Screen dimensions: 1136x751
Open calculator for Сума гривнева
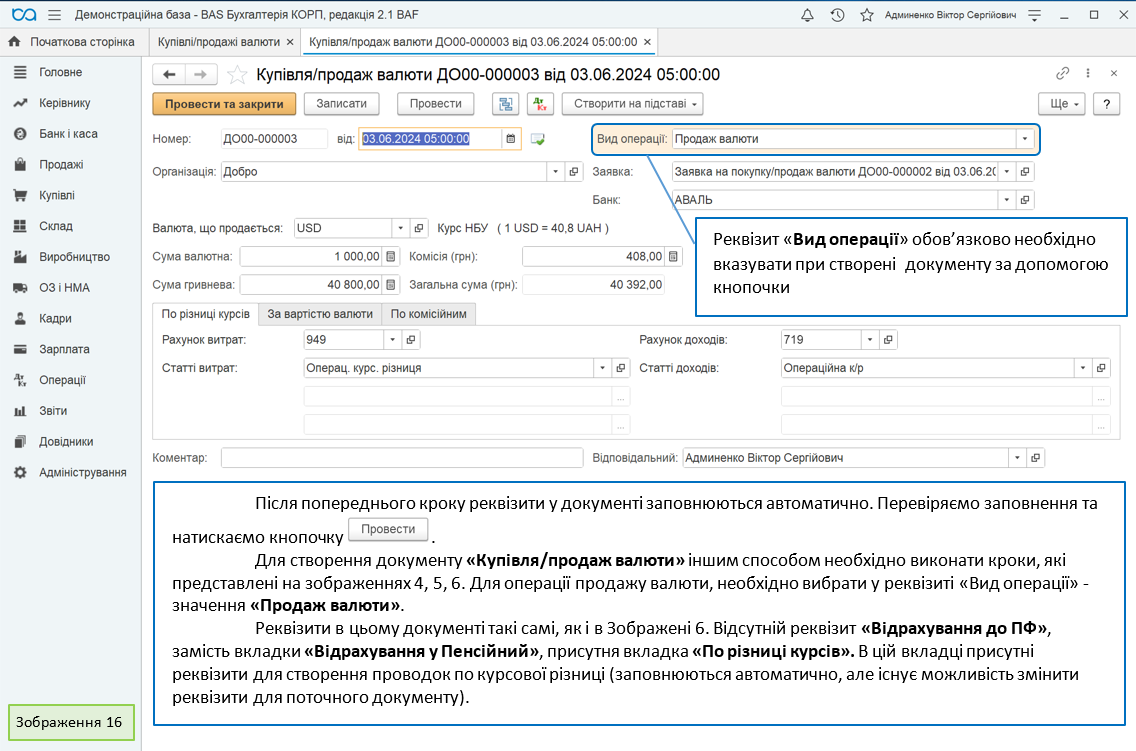[391, 285]
